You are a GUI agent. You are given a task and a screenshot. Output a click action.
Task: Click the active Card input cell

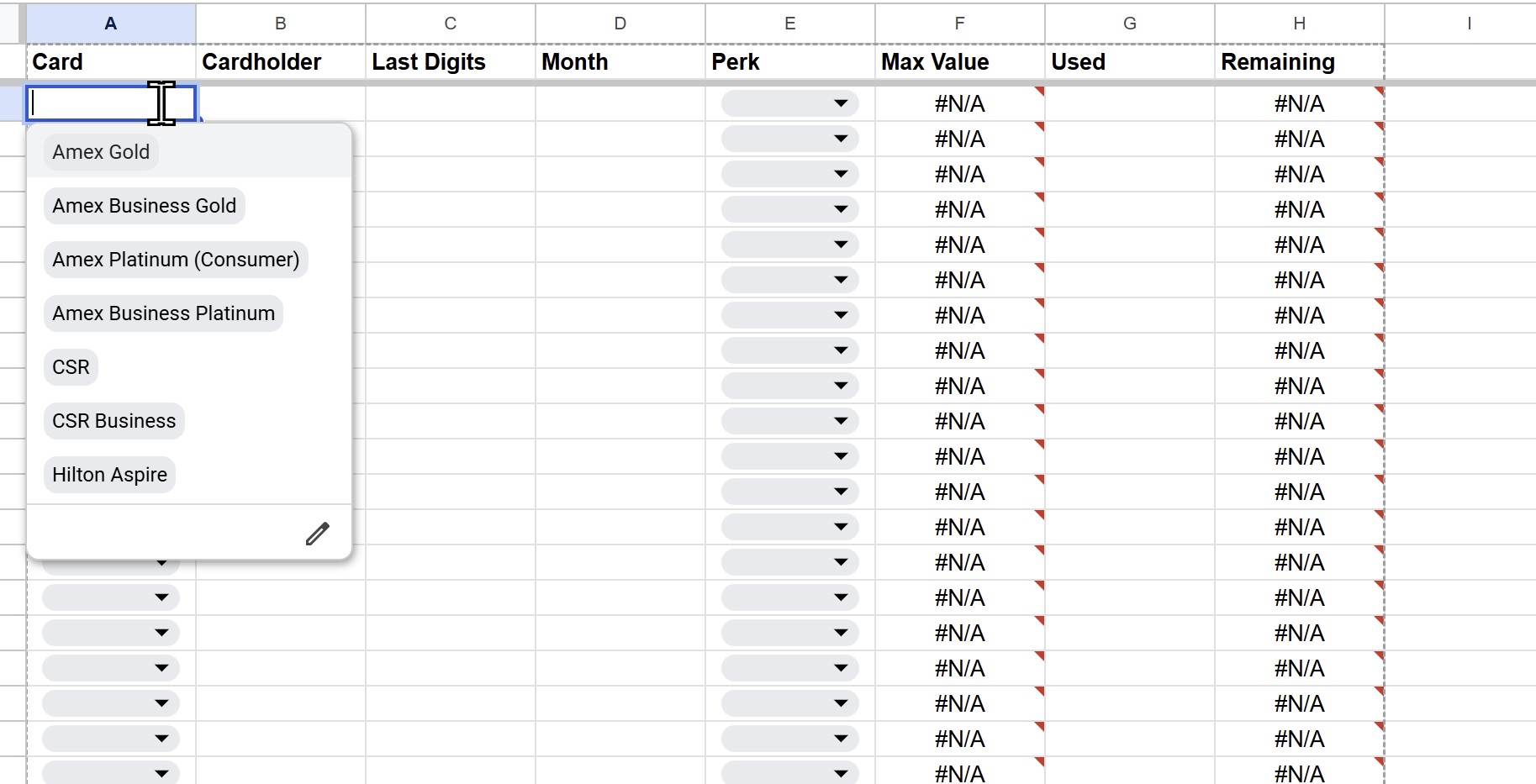click(x=111, y=103)
